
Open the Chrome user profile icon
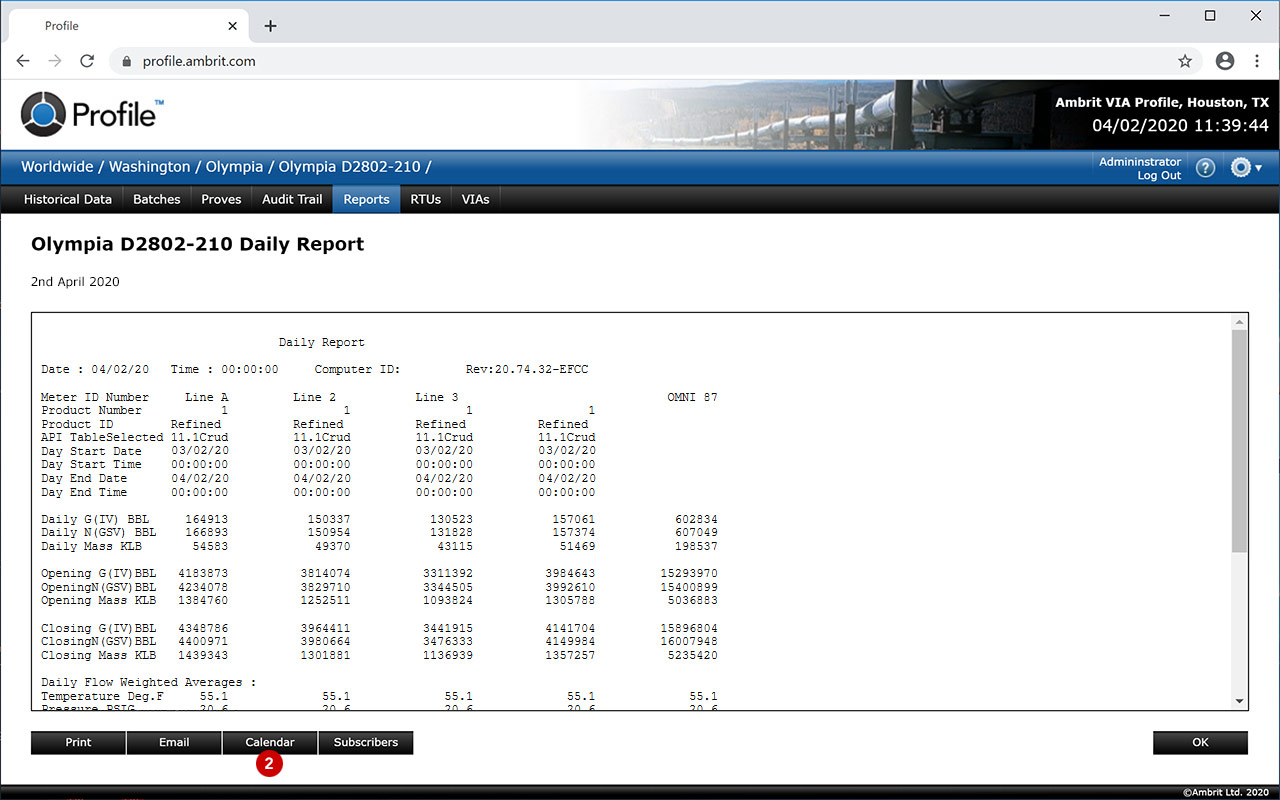pos(1225,61)
